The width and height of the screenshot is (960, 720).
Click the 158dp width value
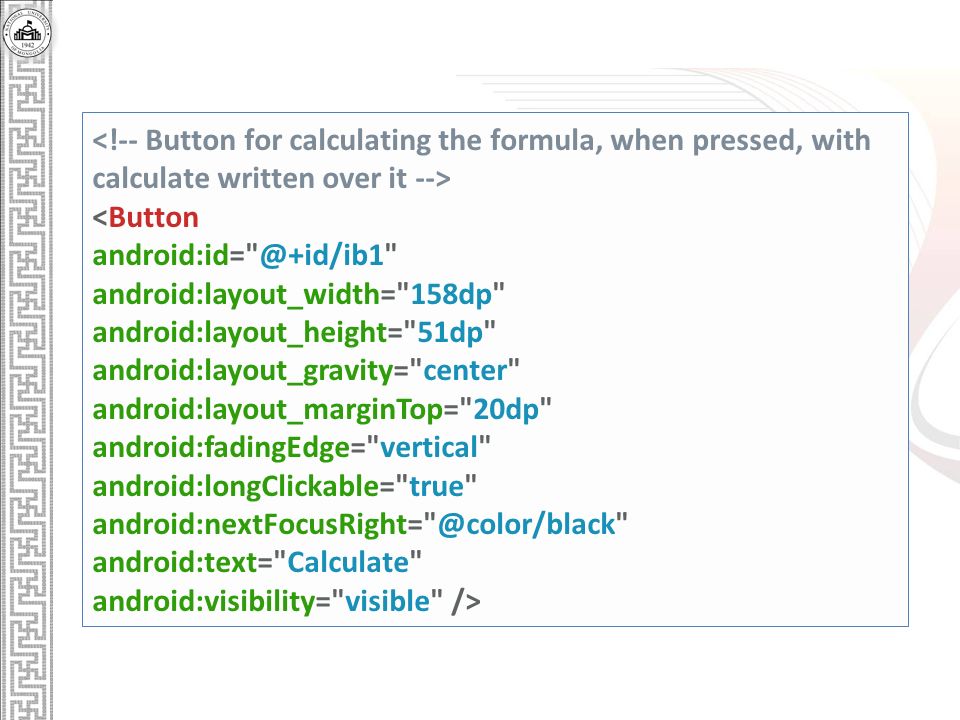pos(451,294)
